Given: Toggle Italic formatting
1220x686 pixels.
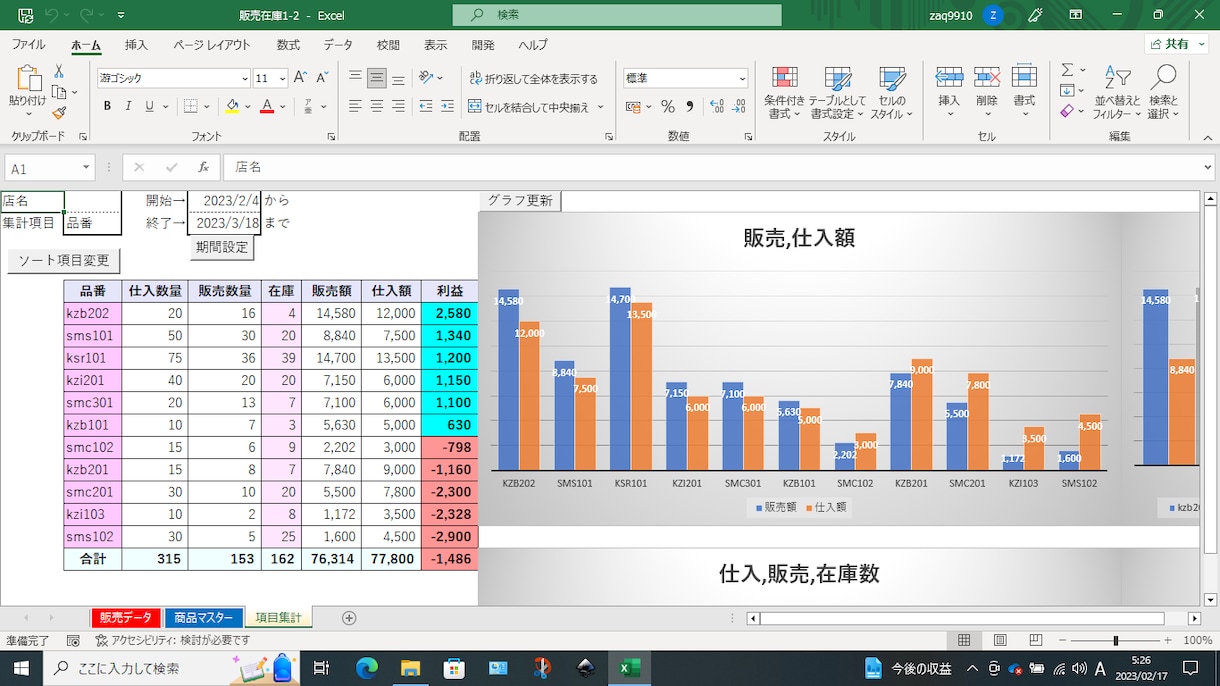Looking at the screenshot, I should tap(128, 106).
